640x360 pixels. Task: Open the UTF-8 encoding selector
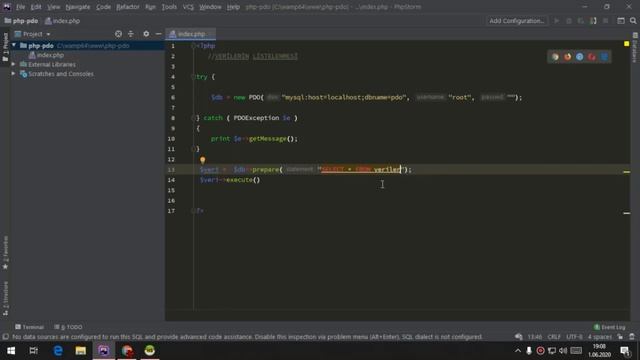(574, 337)
